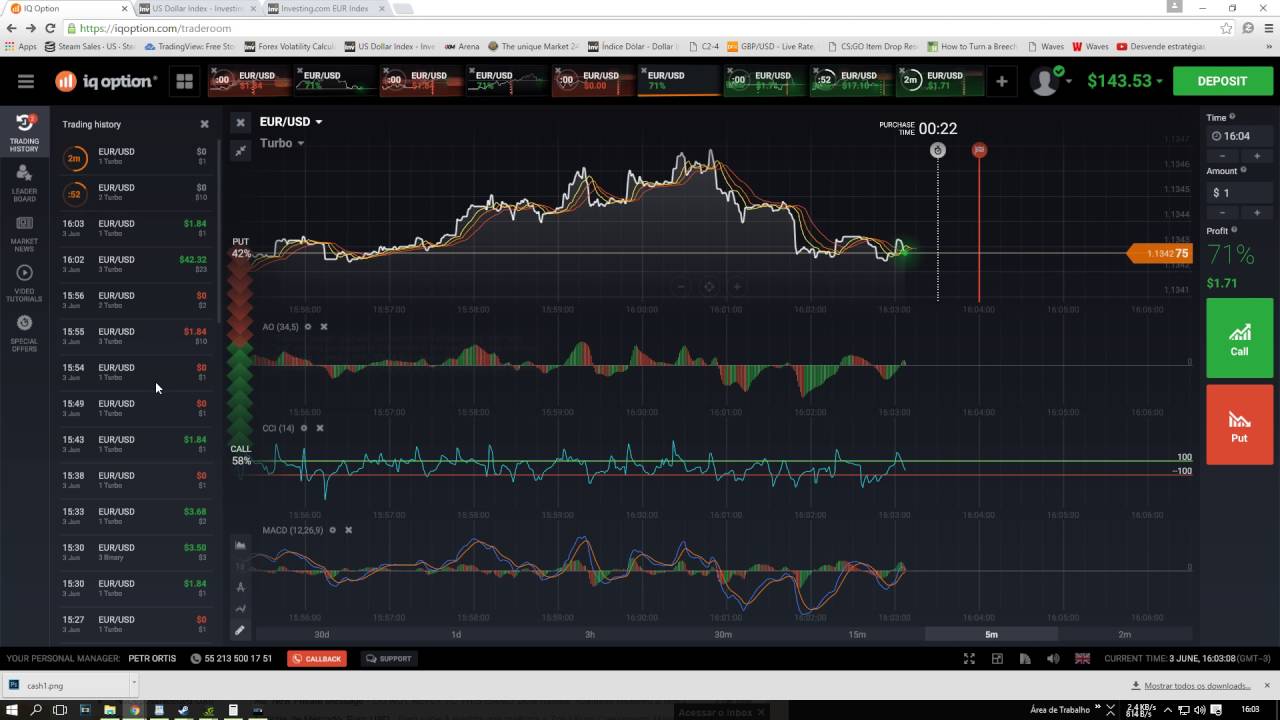Toggle sound with the speaker icon
This screenshot has width=1280, height=720.
pyautogui.click(x=1053, y=658)
